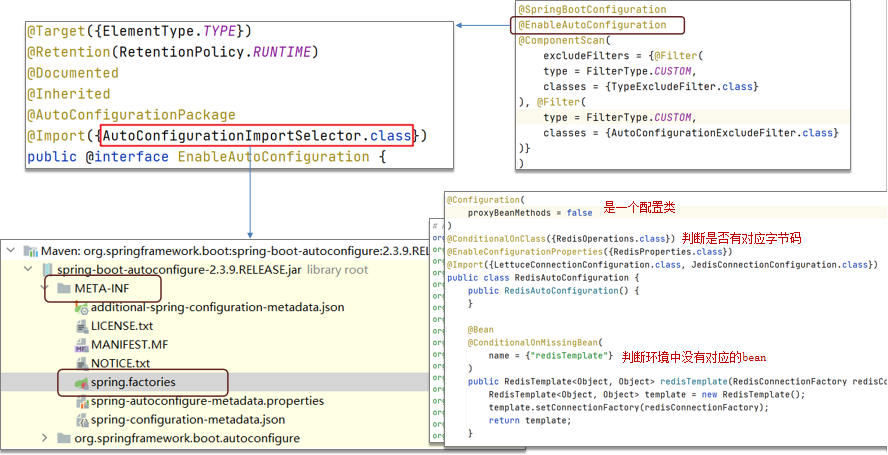Expand the org.springframework.boot.autoconfigure package
The height and width of the screenshot is (455, 888).
(x=44, y=438)
